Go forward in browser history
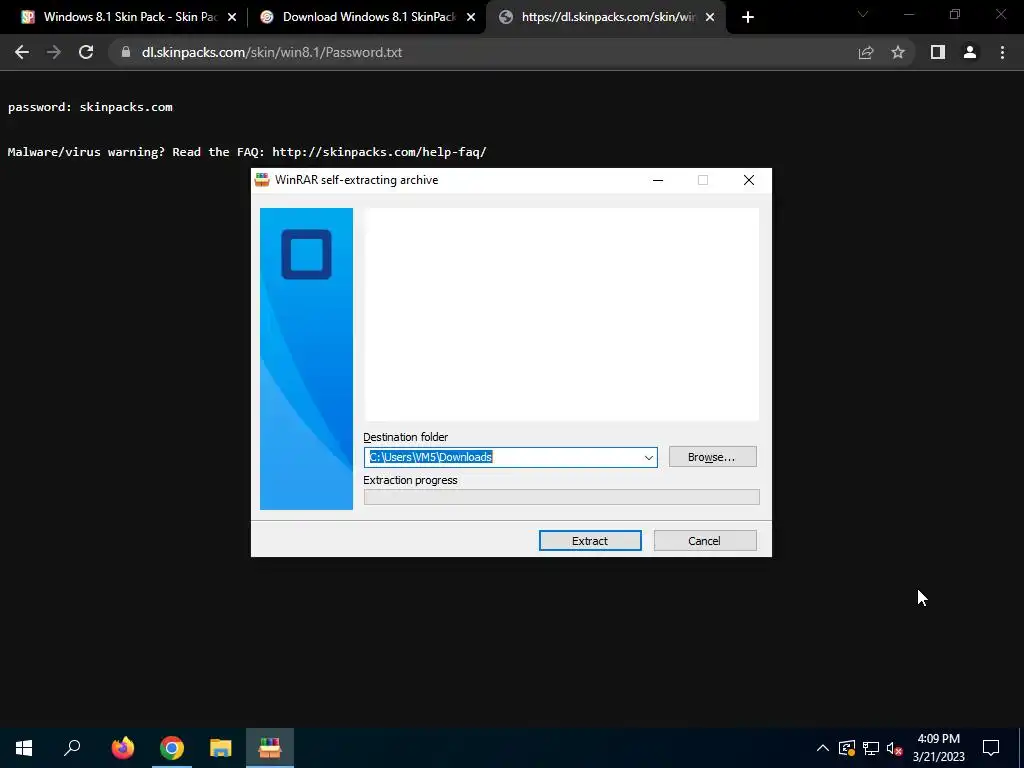The height and width of the screenshot is (768, 1024). pyautogui.click(x=54, y=52)
